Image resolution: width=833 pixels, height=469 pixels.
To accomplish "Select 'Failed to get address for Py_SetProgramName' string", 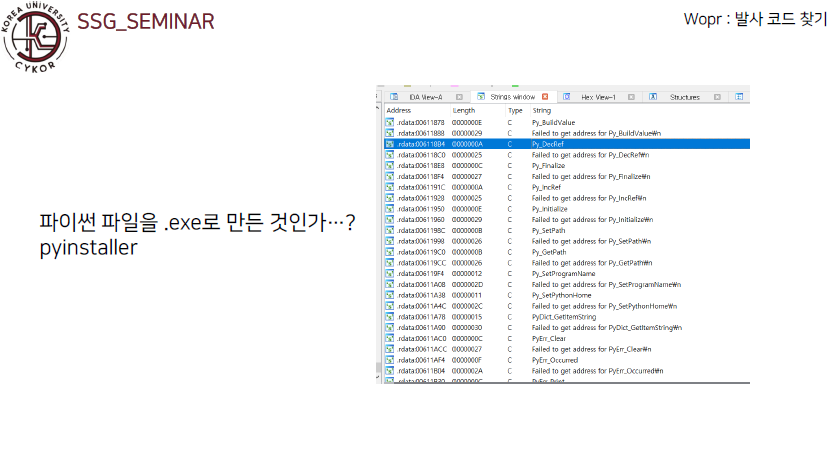I will pyautogui.click(x=606, y=285).
